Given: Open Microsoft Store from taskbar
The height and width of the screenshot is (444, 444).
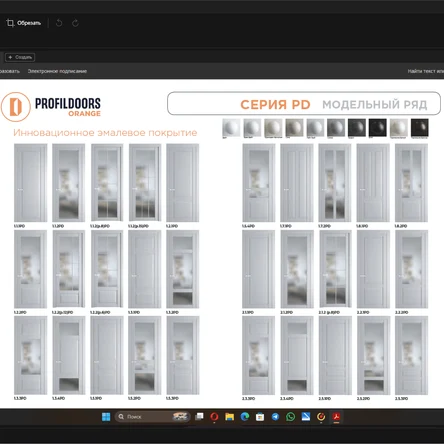Looking at the screenshot, I should coord(260,417).
